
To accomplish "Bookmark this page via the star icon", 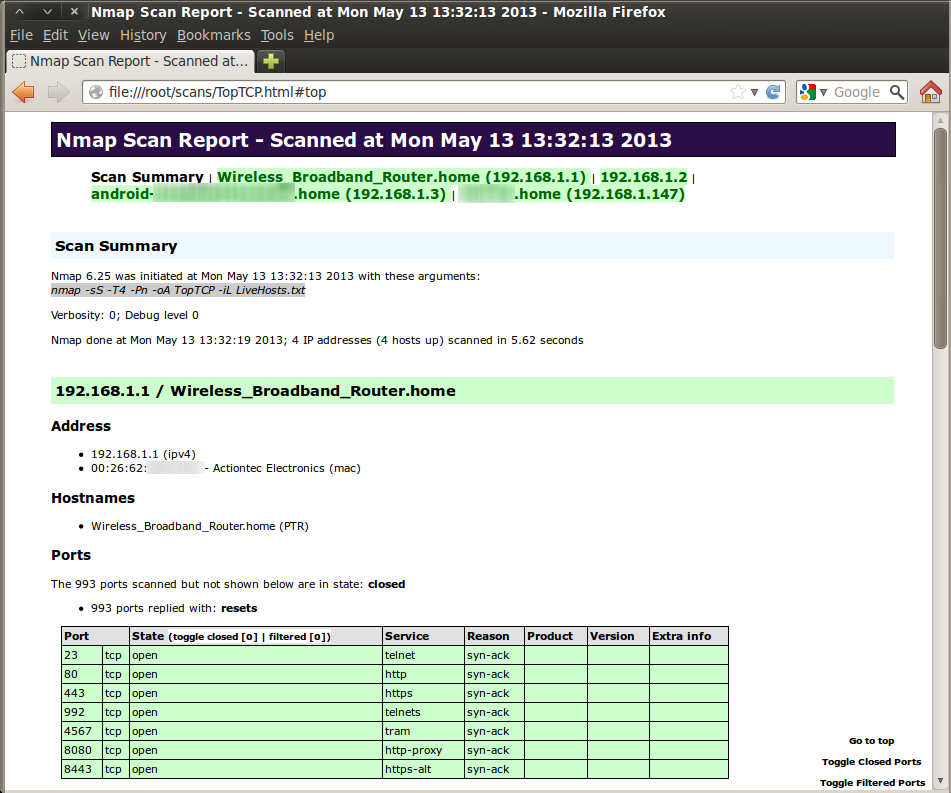I will point(739,91).
